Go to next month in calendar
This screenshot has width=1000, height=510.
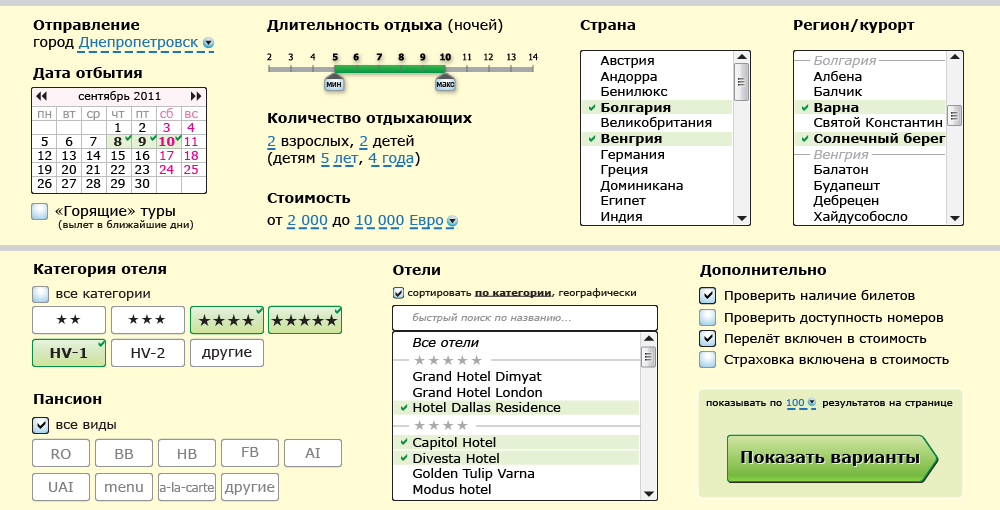(198, 96)
